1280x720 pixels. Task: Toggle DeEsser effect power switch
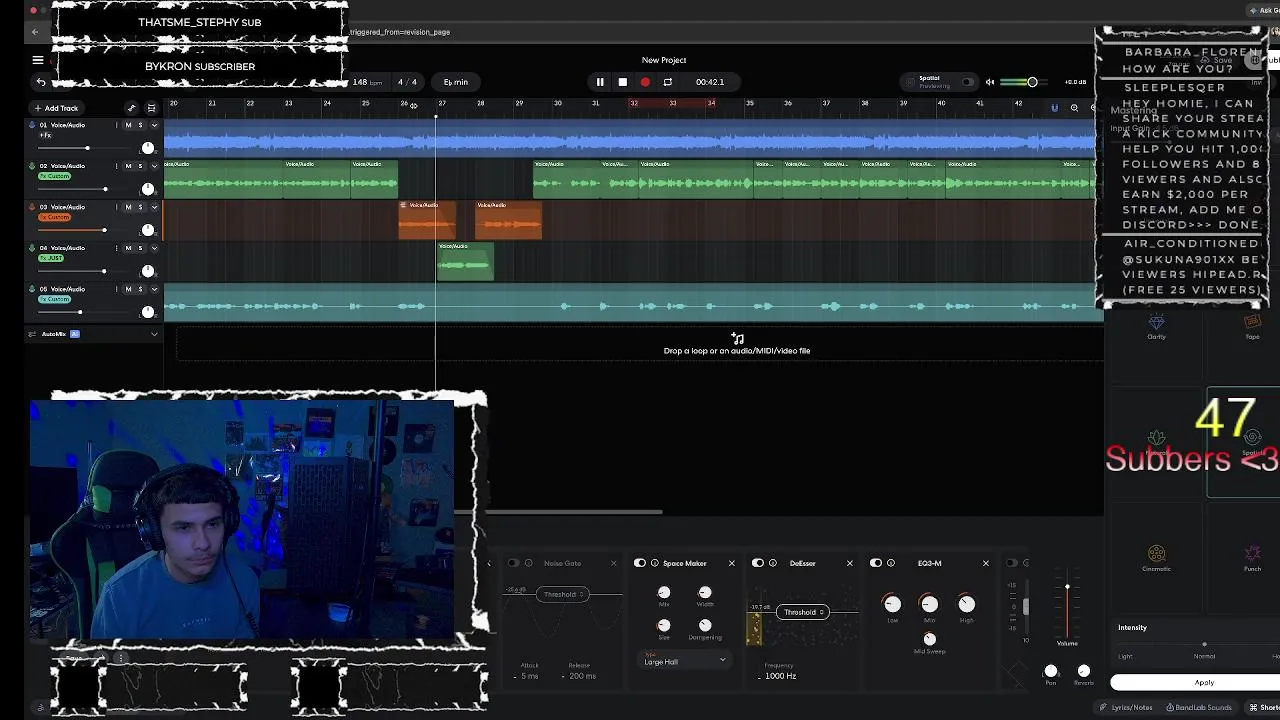point(758,563)
